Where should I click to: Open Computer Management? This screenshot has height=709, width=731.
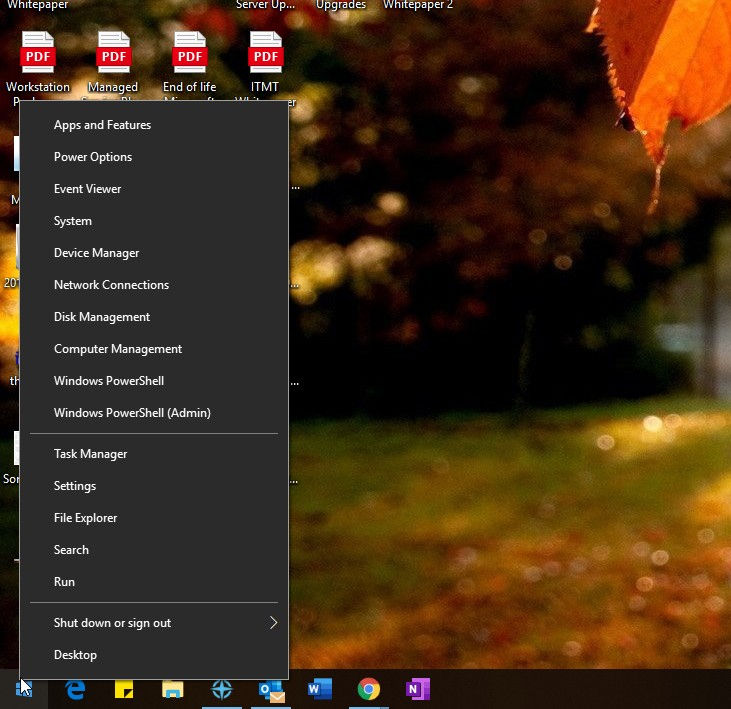[154, 349]
